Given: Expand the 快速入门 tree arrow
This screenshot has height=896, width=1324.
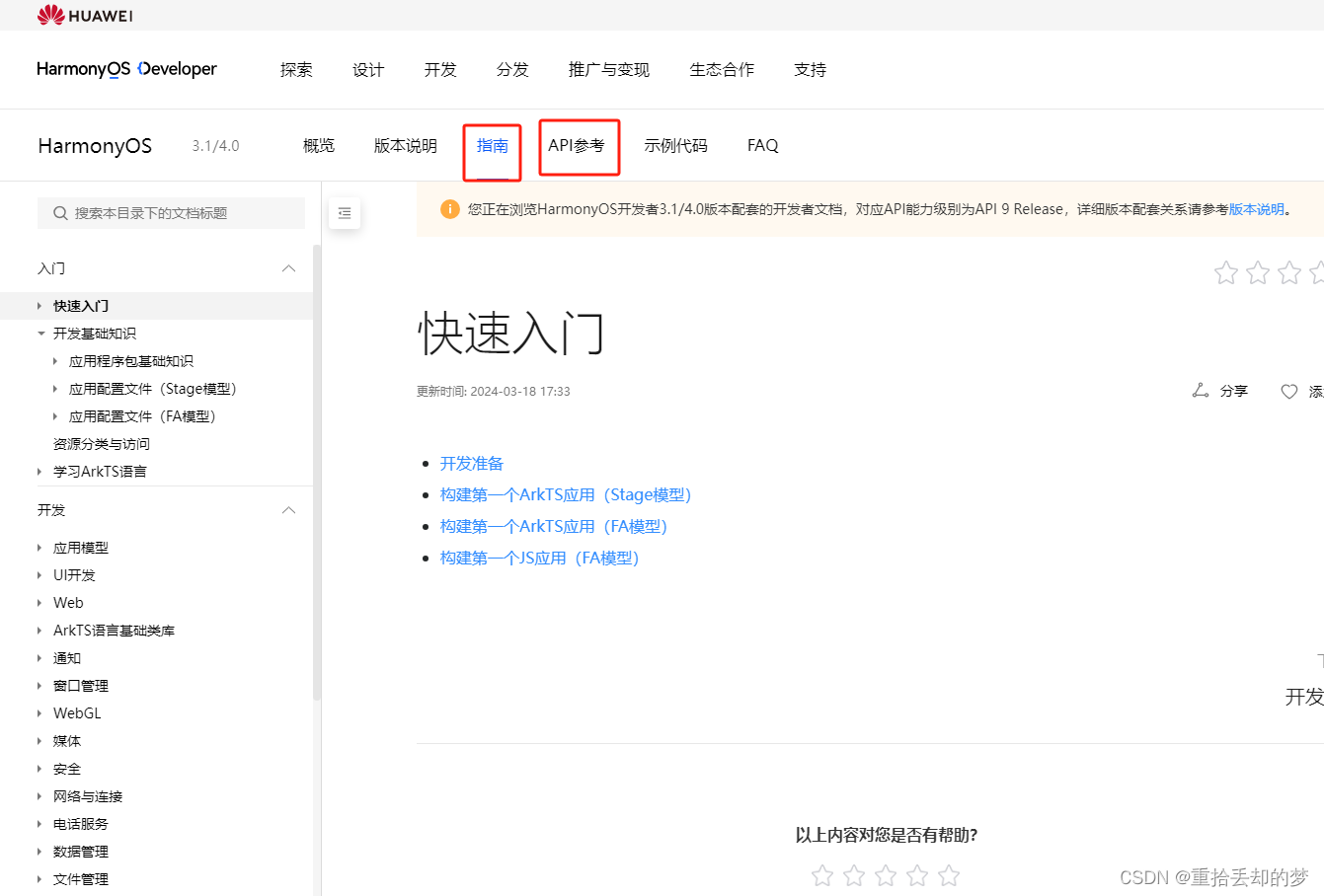Looking at the screenshot, I should tap(39, 306).
